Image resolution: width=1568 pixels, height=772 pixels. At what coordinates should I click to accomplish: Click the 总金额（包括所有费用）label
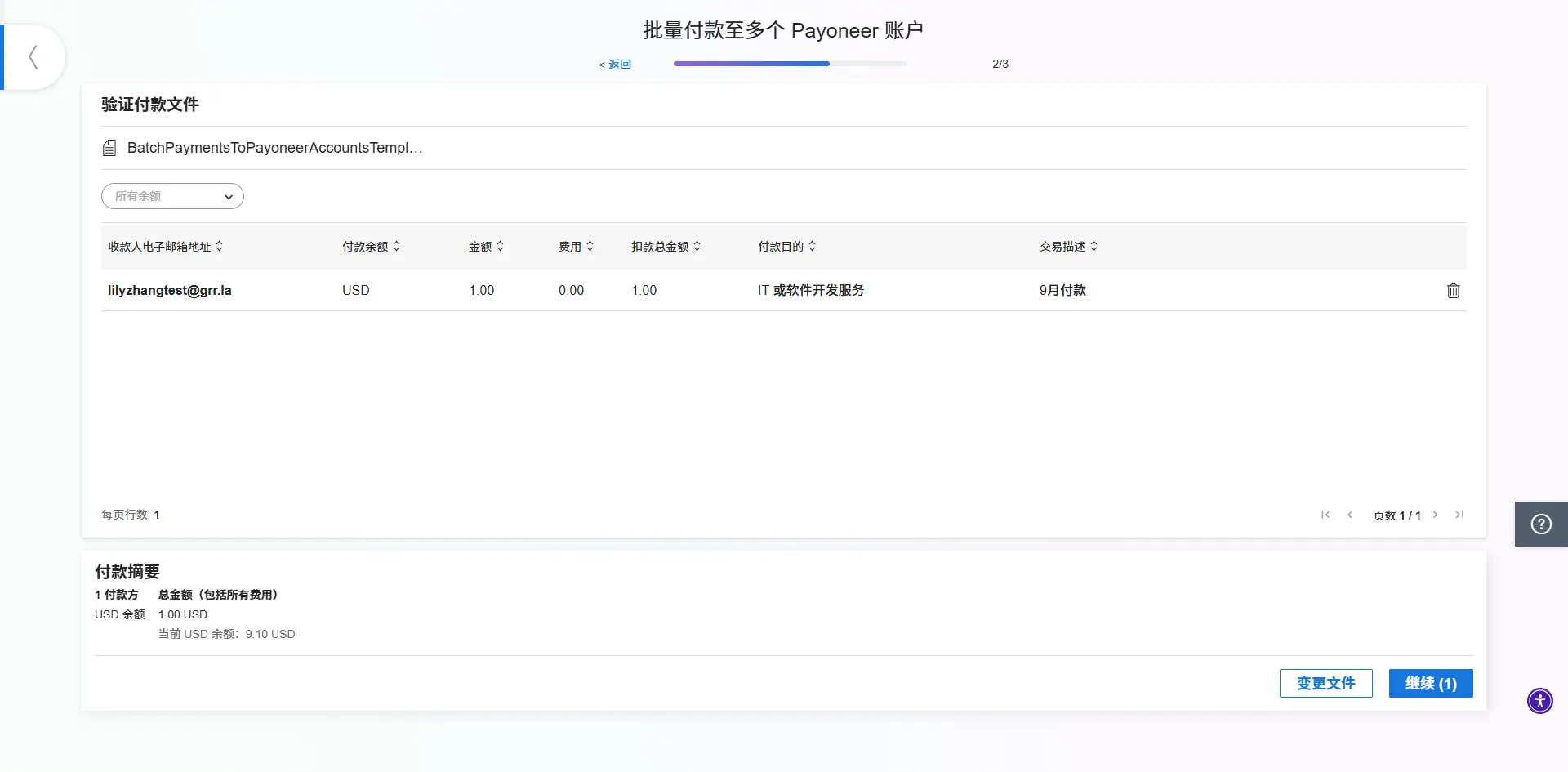coord(220,595)
